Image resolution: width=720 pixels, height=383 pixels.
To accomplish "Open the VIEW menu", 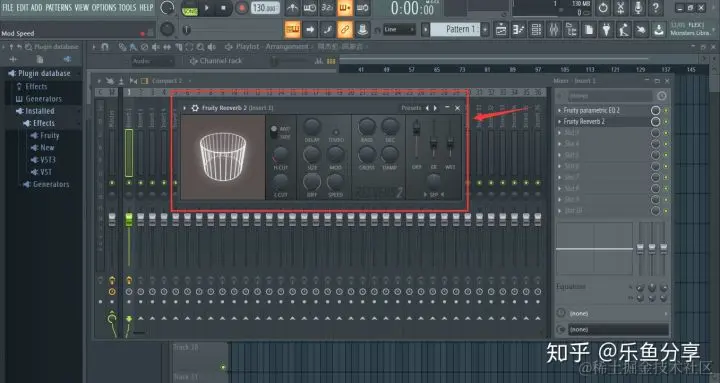I will (x=82, y=7).
